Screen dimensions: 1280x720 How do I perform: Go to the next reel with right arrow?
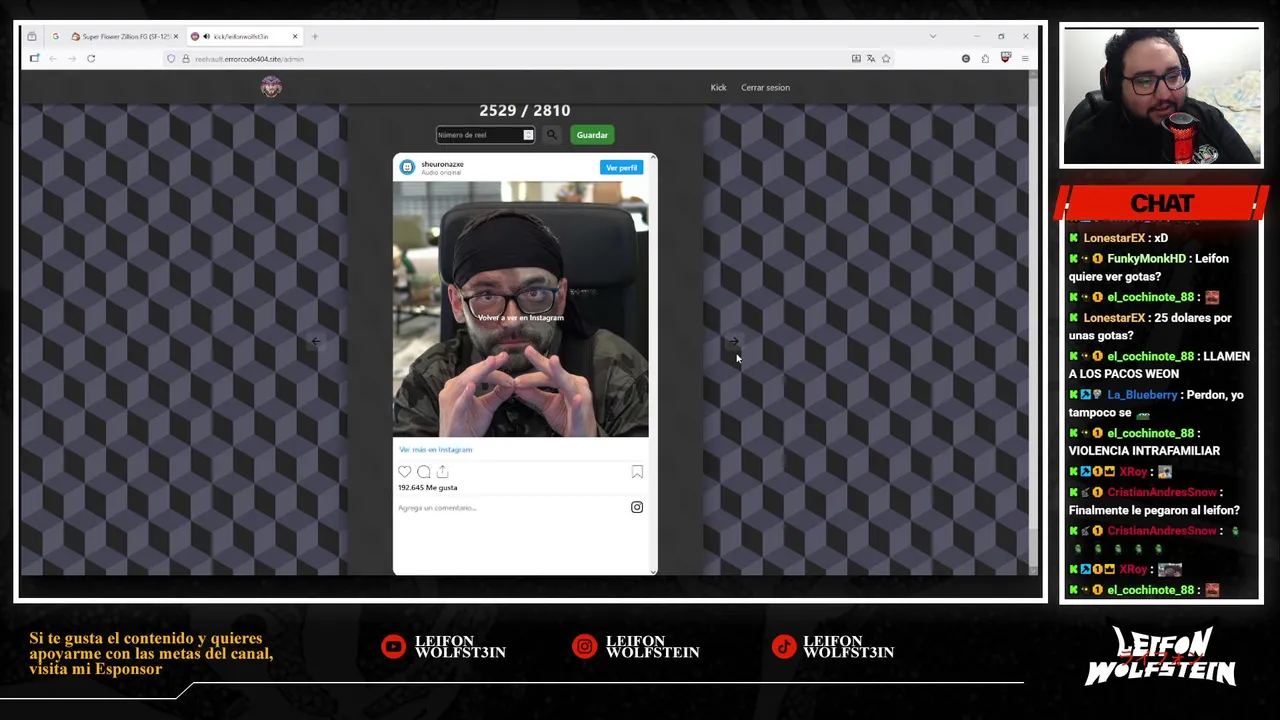coord(733,342)
